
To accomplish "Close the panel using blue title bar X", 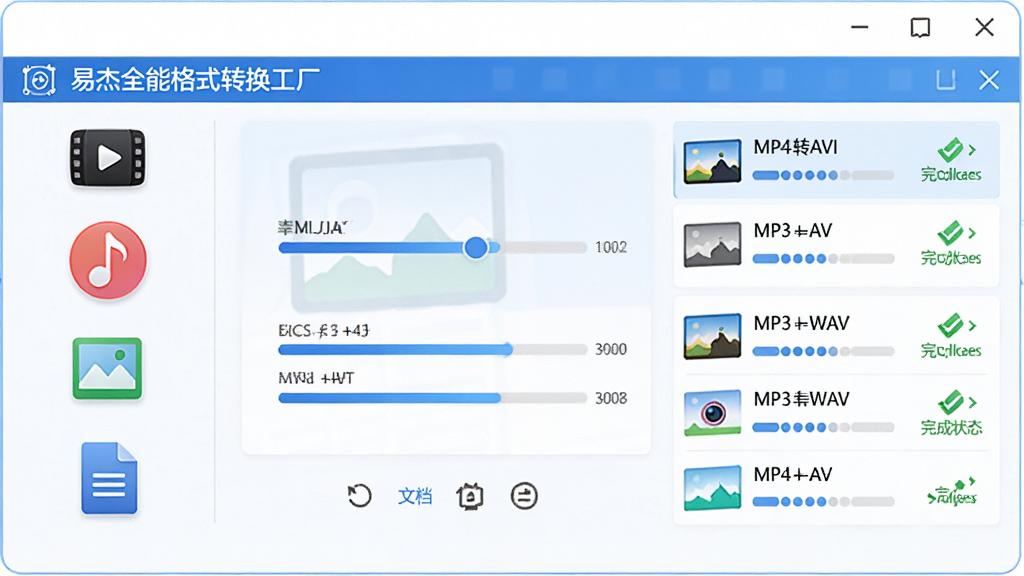I will 989,80.
